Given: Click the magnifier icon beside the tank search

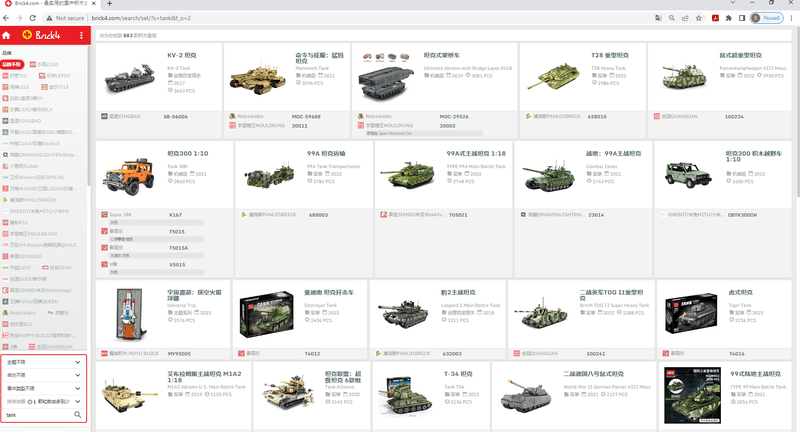Looking at the screenshot, I should point(78,415).
